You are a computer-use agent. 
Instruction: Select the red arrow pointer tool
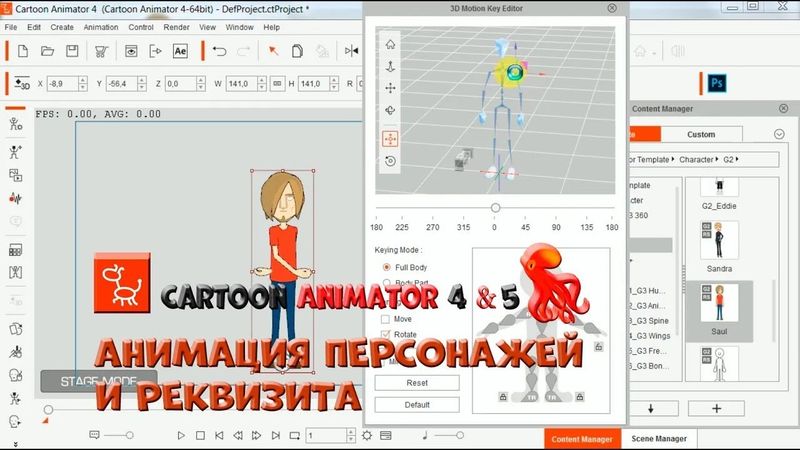(273, 51)
